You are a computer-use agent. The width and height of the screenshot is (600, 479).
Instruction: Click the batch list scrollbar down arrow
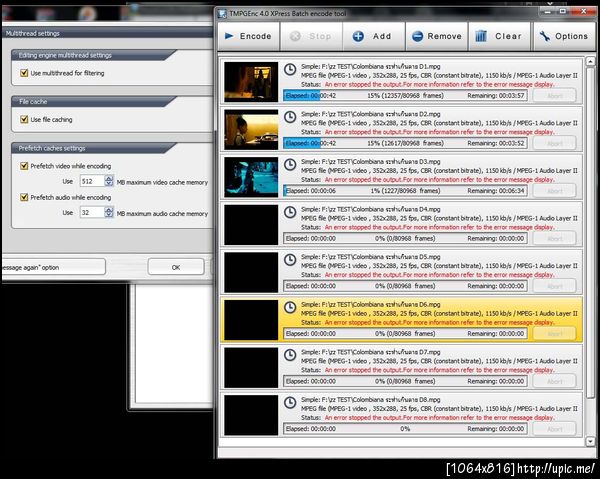coord(590,442)
